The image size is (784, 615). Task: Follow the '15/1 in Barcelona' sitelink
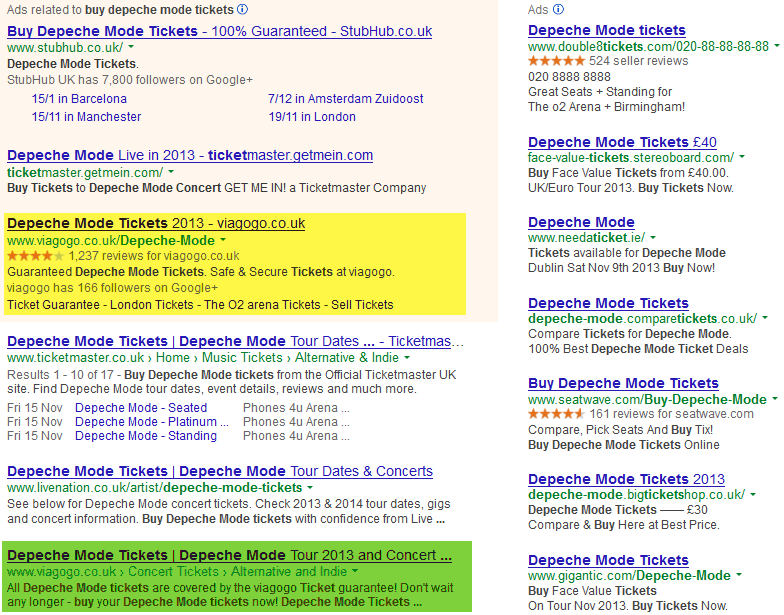tap(79, 98)
